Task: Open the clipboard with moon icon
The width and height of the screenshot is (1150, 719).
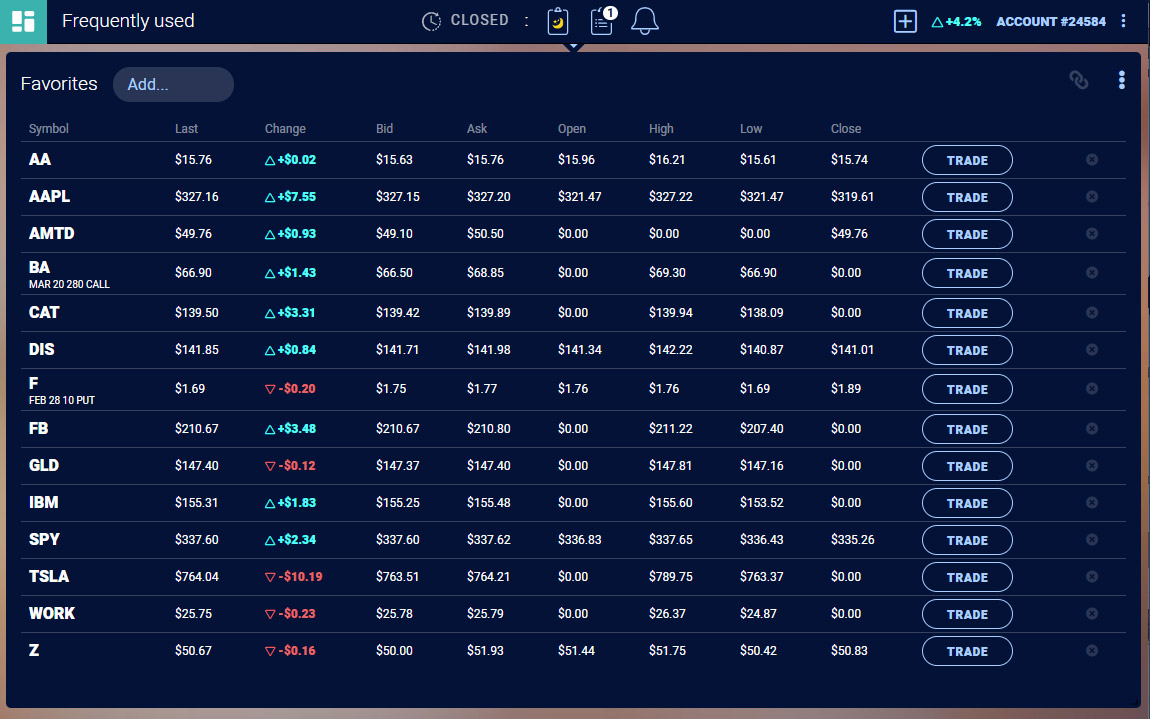Action: tap(558, 21)
